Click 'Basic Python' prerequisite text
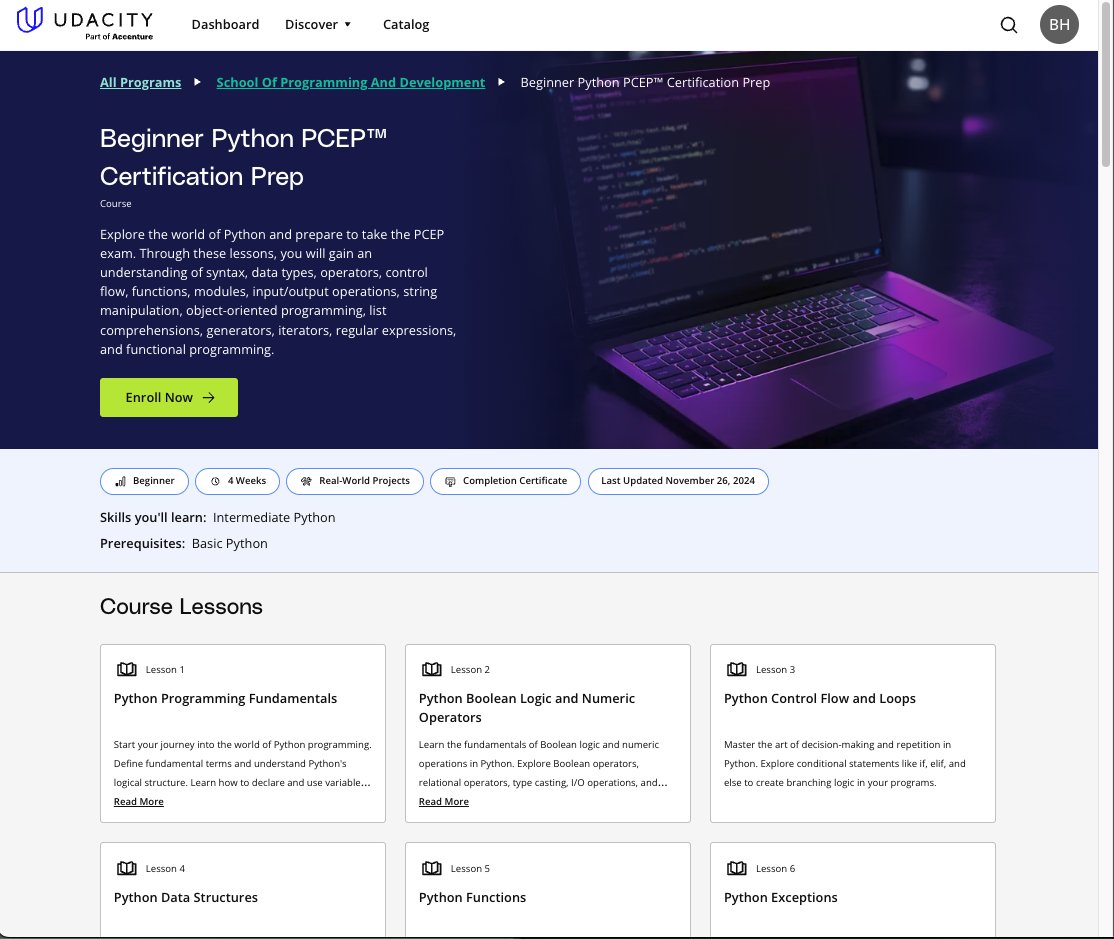 (x=229, y=543)
